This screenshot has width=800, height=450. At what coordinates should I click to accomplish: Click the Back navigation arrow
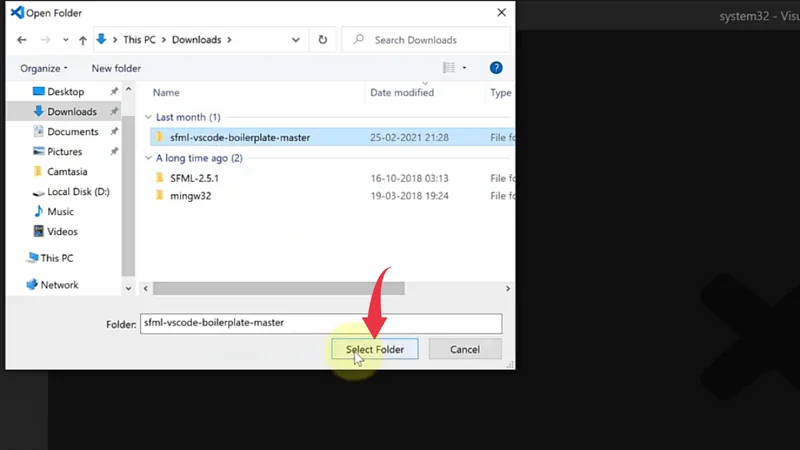[x=22, y=40]
